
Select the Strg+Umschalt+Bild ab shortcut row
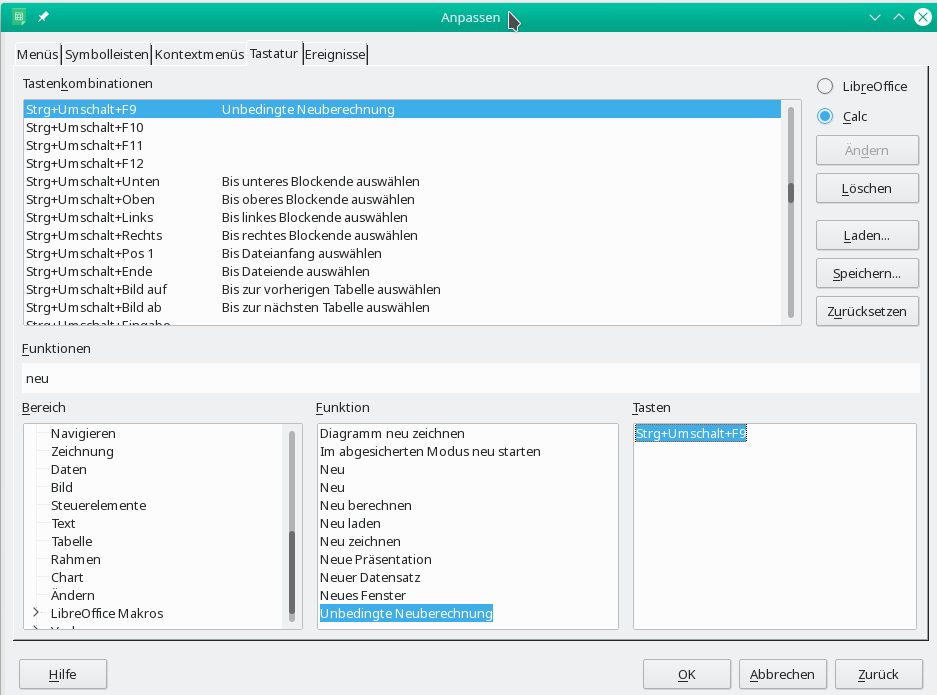pyautogui.click(x=402, y=307)
